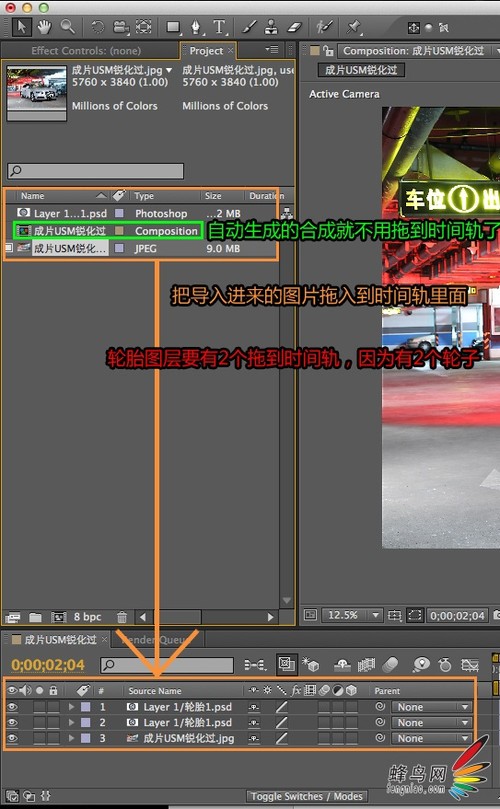Create new folder in Project panel
Image resolution: width=500 pixels, height=809 pixels.
pos(35,617)
